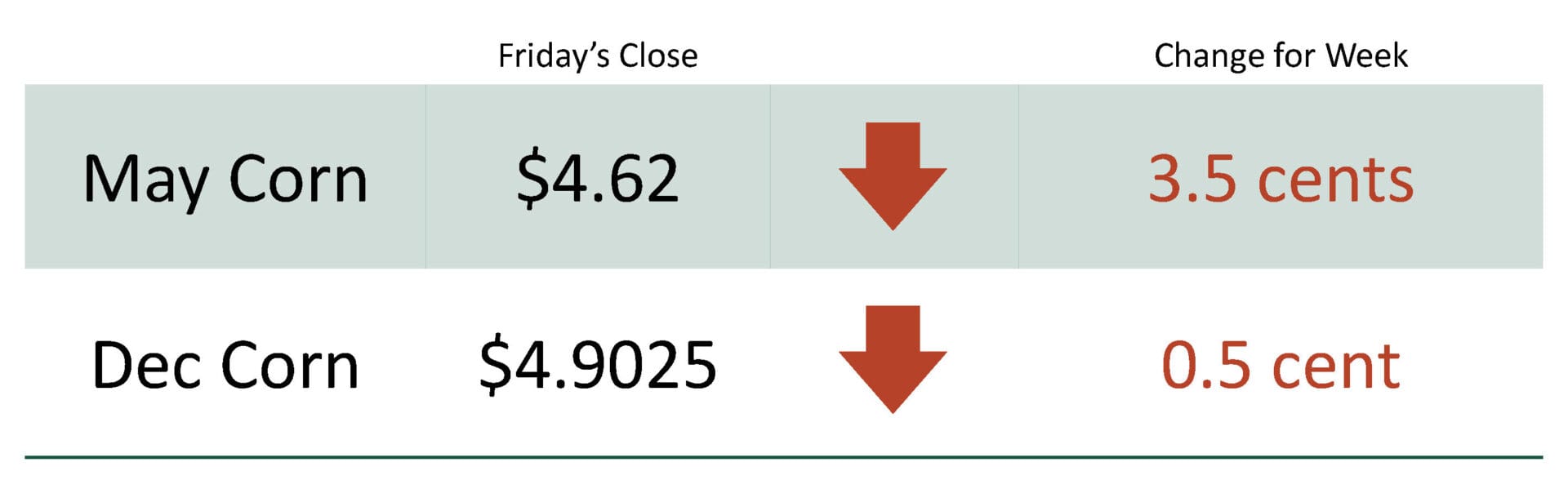
Task: Click the green horizontal line below the table
Action: [784, 457]
